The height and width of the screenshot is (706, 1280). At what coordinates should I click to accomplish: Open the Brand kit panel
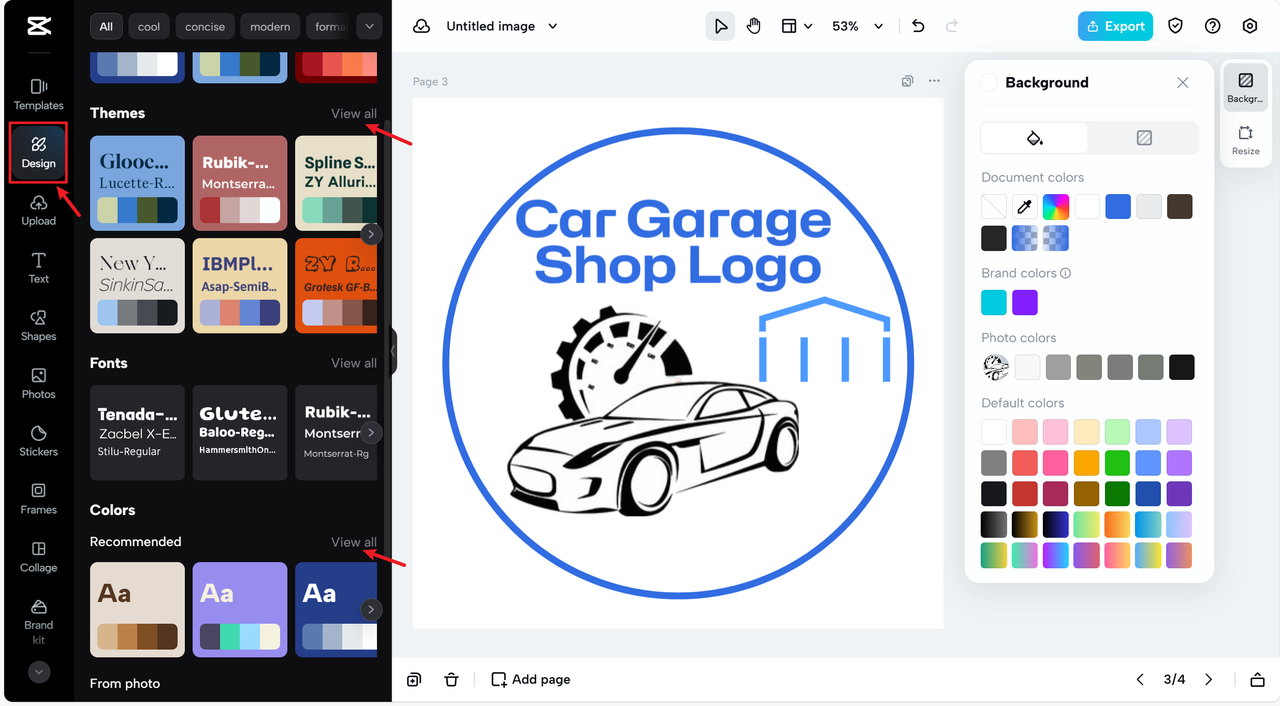(x=38, y=621)
